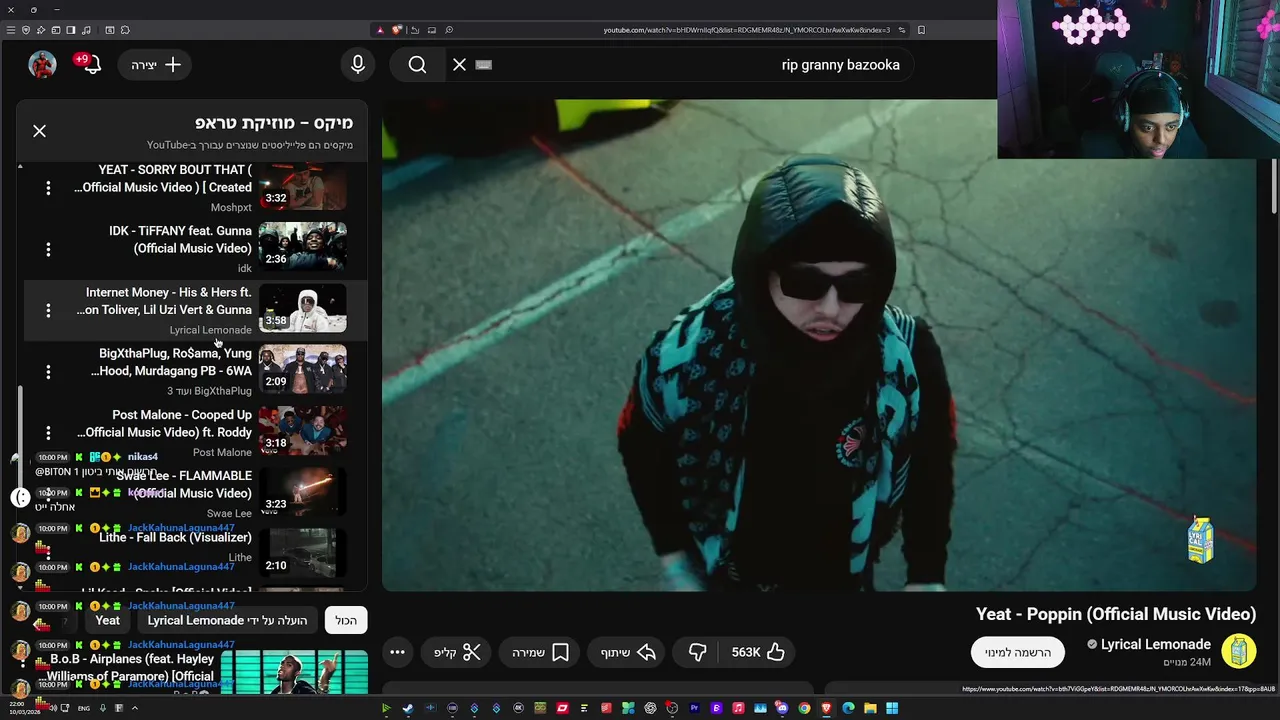Save the video (שמירה) to a playlist
The image size is (1280, 720).
540,653
